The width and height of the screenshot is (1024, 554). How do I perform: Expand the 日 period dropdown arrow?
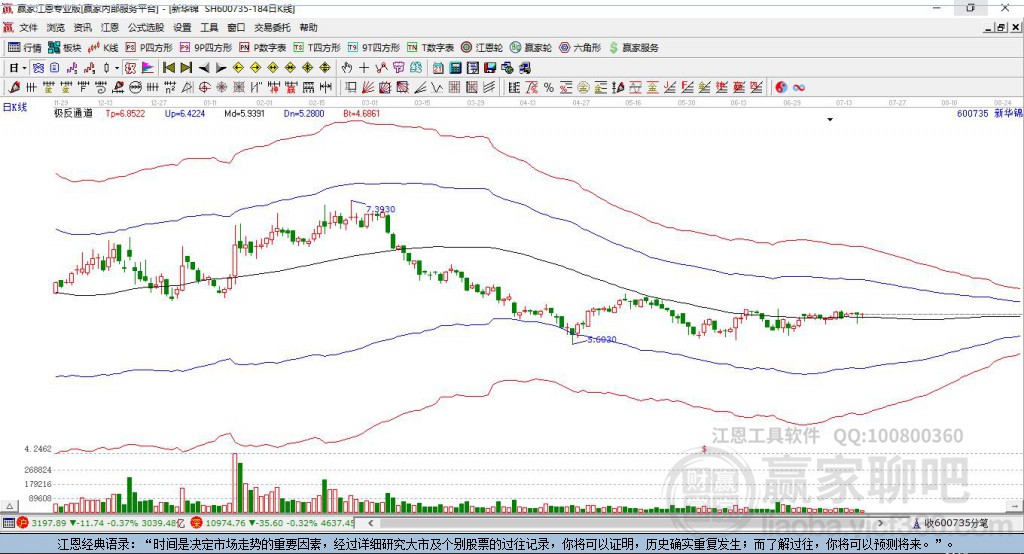pos(24,68)
